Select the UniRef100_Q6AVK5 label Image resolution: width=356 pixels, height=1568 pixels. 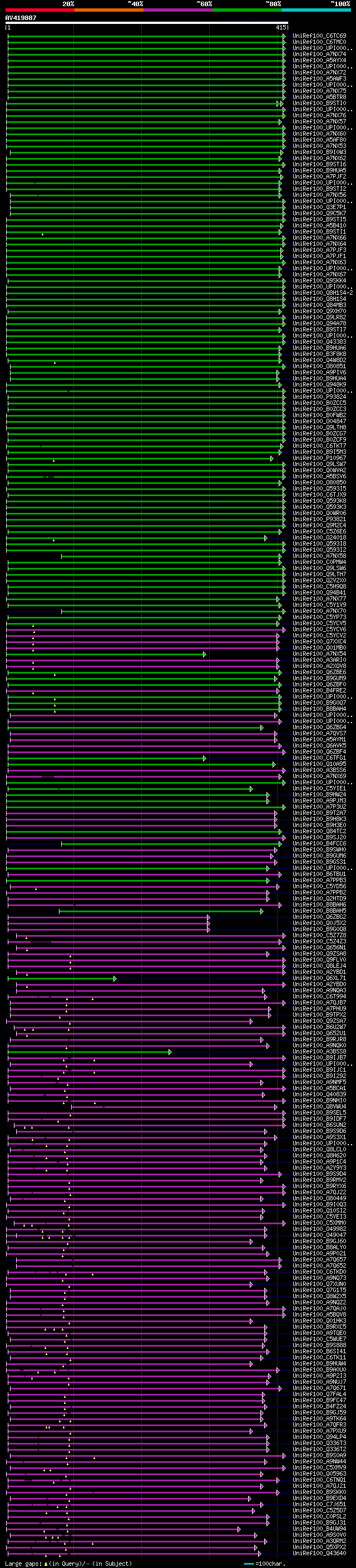pyautogui.click(x=319, y=746)
